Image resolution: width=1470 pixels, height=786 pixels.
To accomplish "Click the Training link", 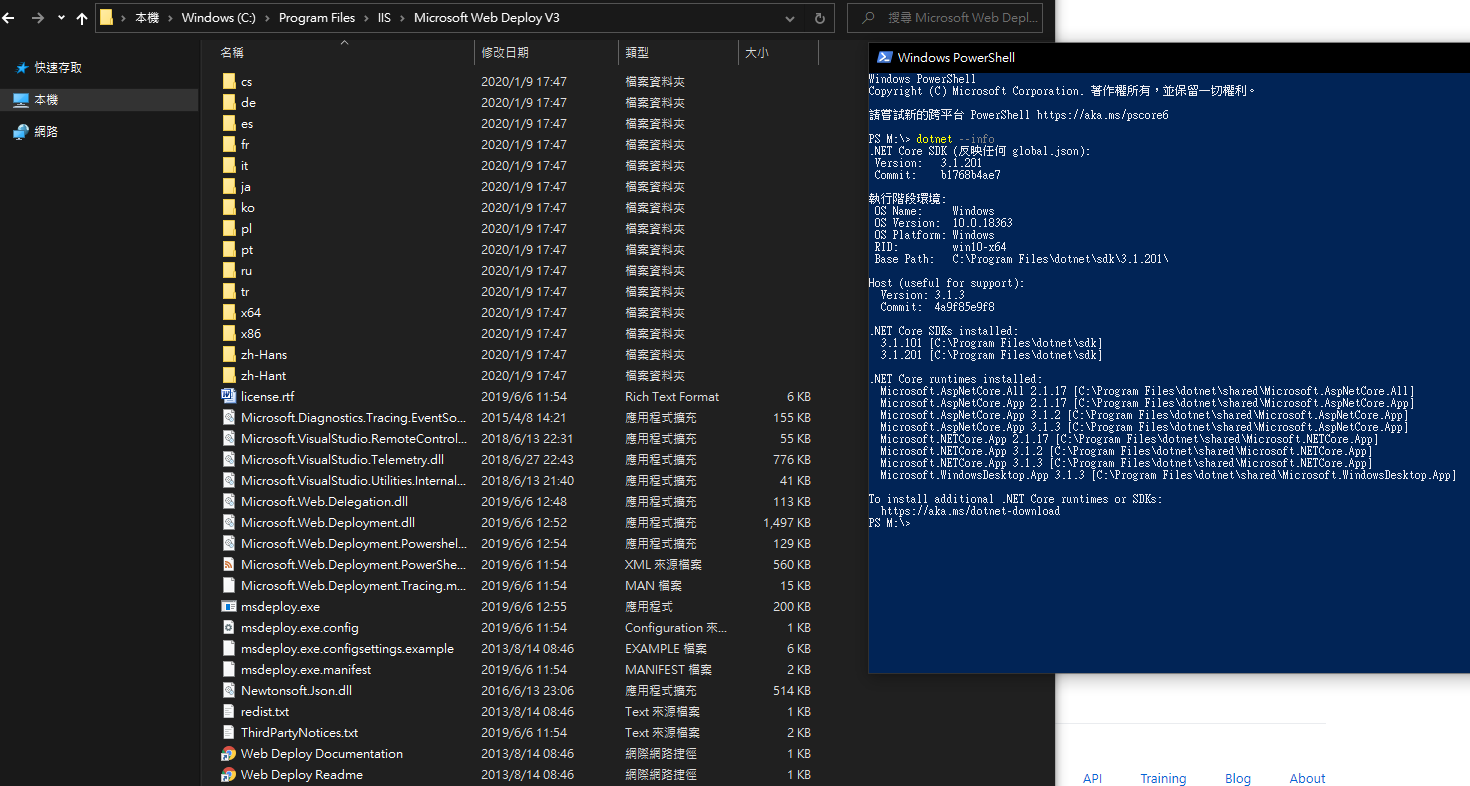I will pos(1163,778).
